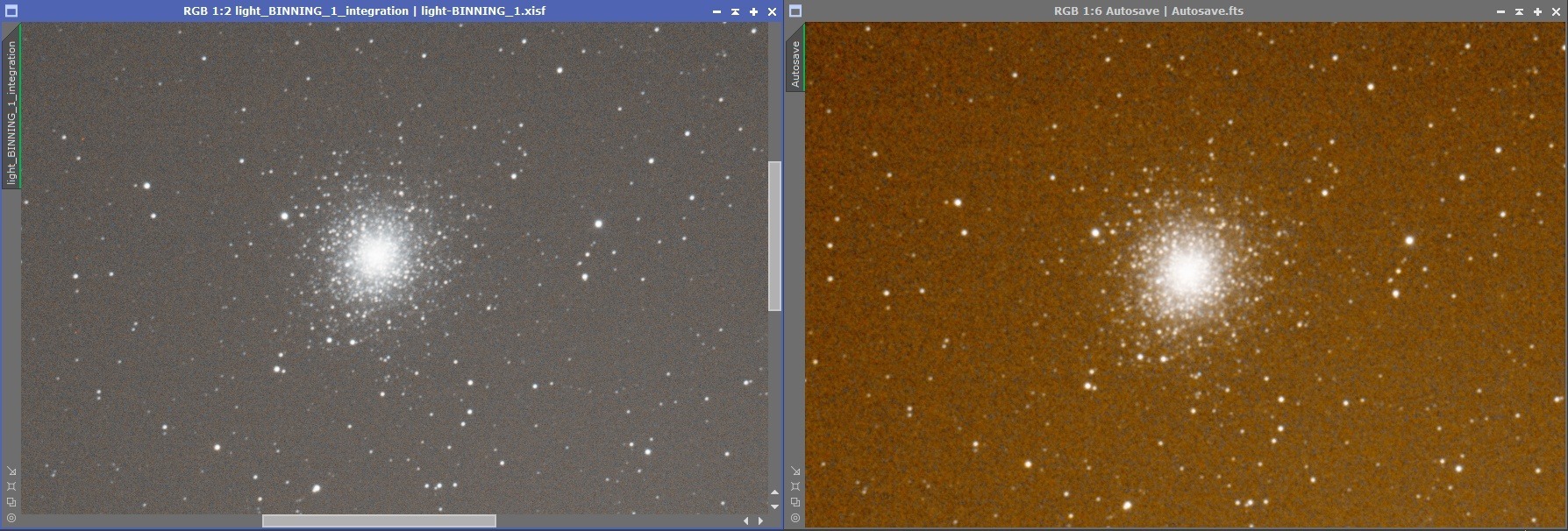Viewport: 1568px width, 531px height.
Task: Click concentric circle icon in Autosave window
Action: click(x=795, y=518)
